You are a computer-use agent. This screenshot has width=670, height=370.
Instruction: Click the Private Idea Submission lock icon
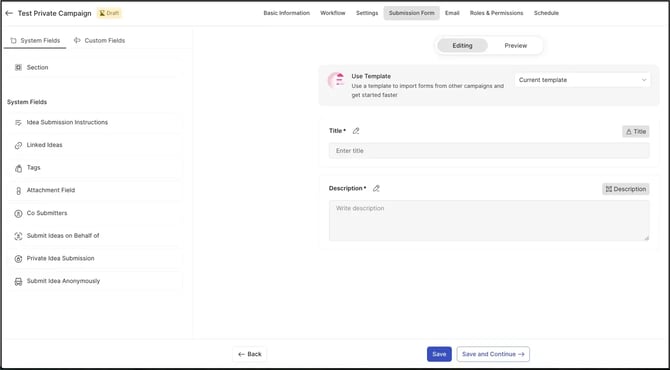coord(18,258)
